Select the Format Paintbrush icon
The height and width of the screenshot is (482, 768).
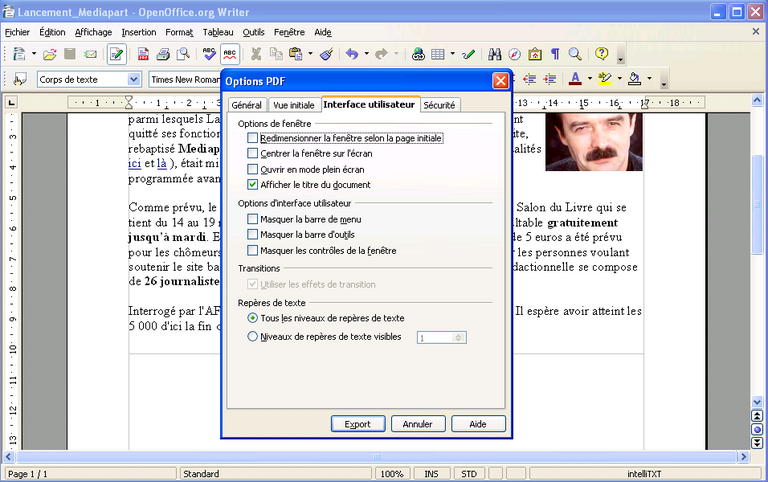[327, 54]
